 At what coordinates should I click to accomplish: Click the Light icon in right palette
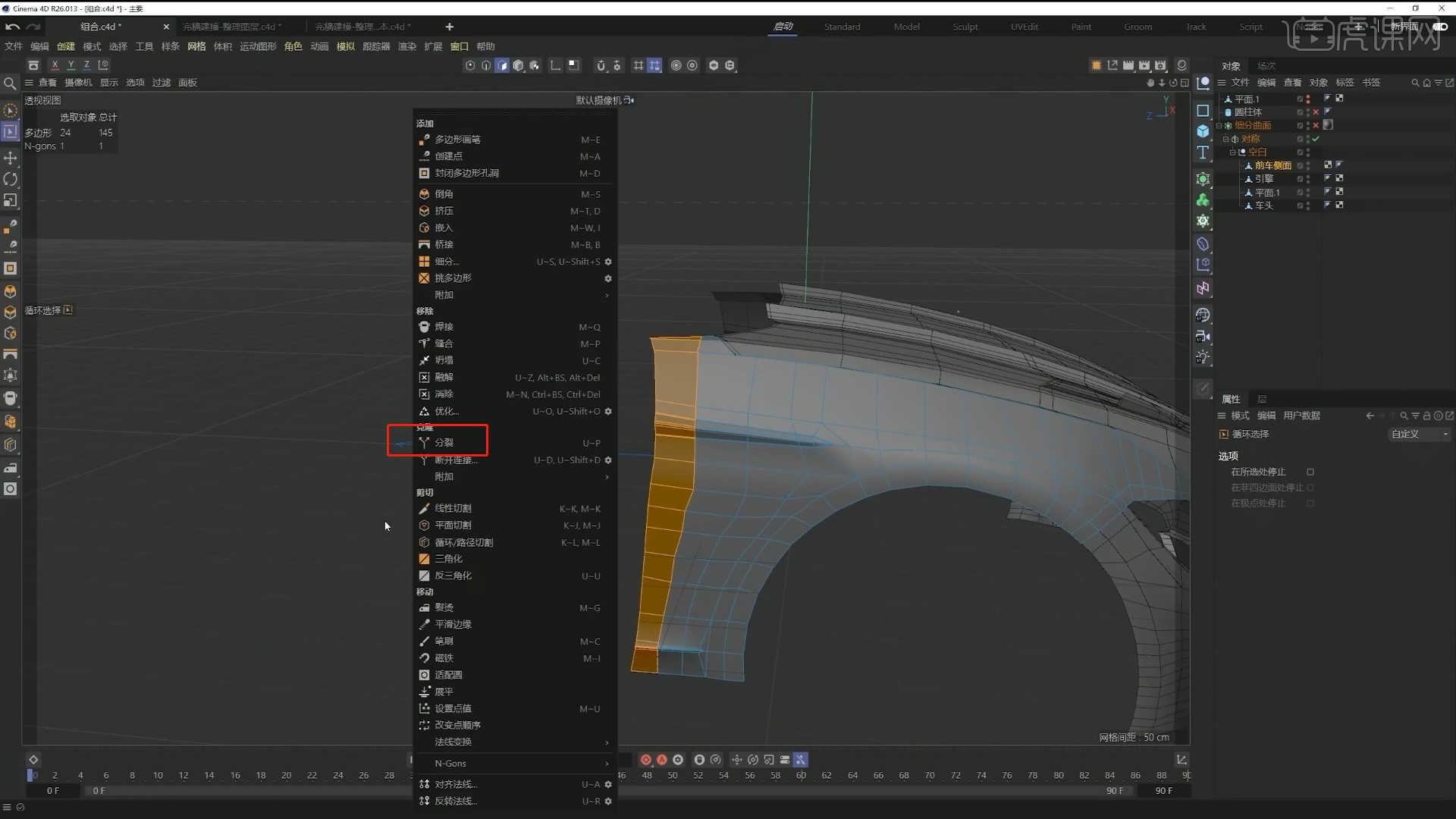pos(1203,357)
